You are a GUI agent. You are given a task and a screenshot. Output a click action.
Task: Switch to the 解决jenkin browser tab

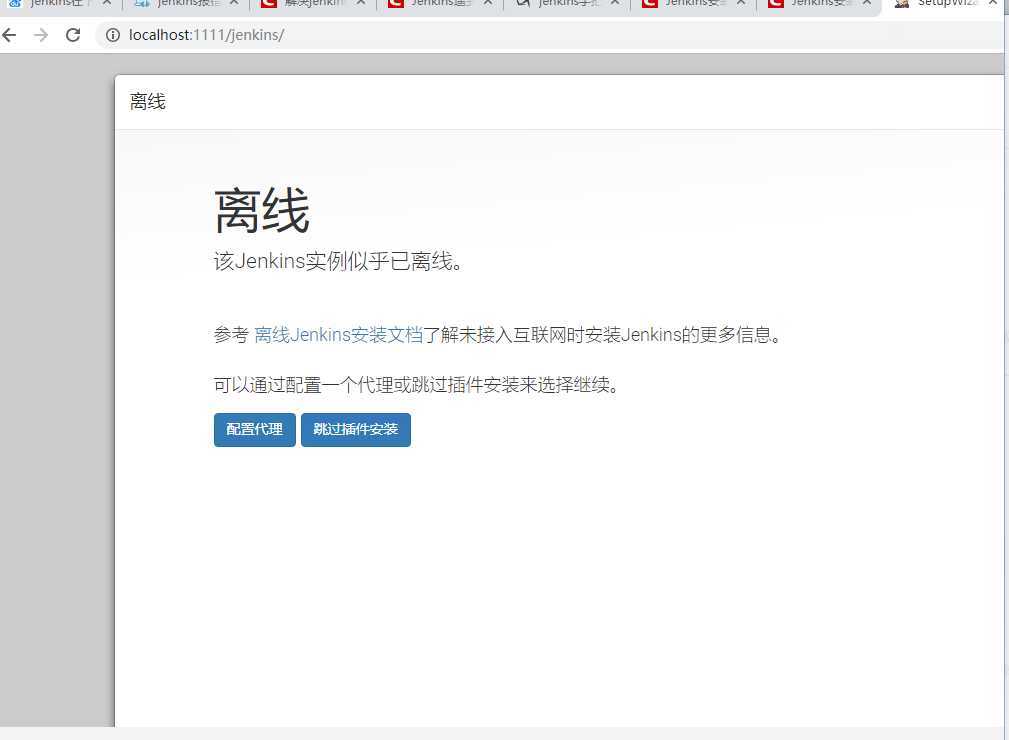coord(313,3)
